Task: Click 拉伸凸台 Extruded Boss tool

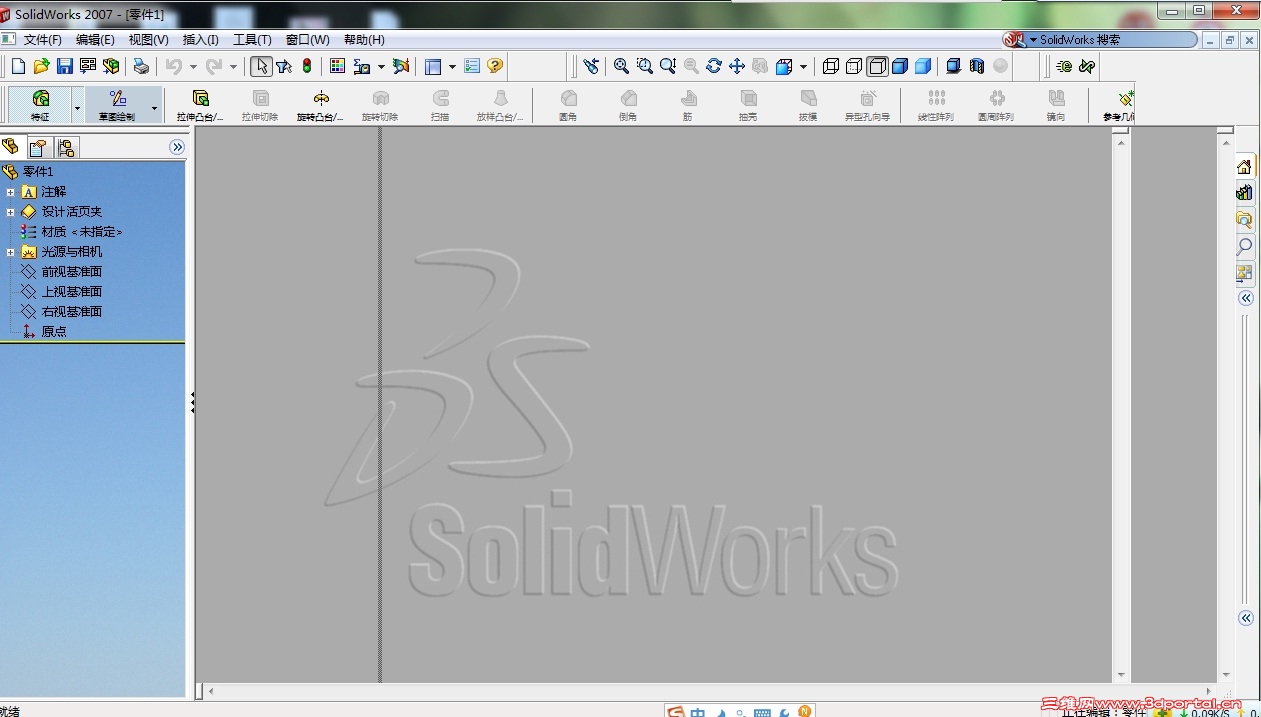Action: tap(200, 104)
